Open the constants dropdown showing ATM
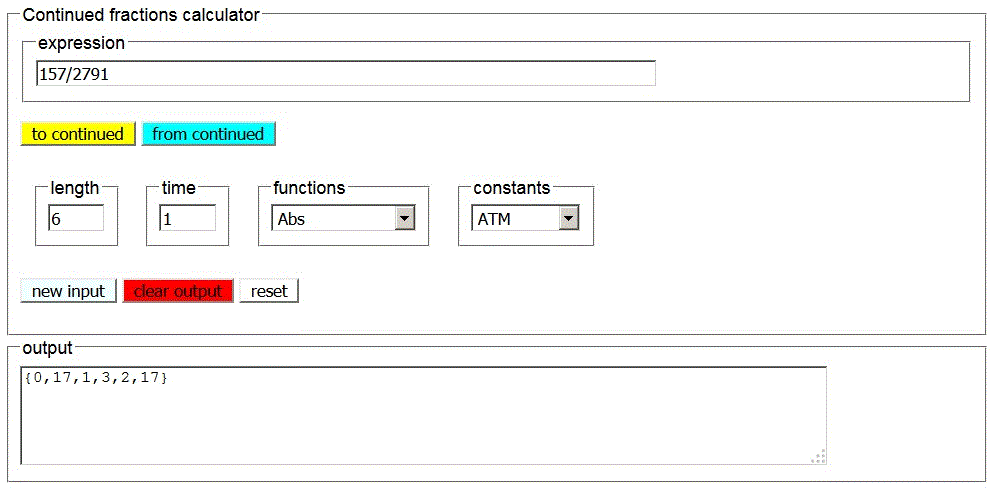 [x=516, y=219]
